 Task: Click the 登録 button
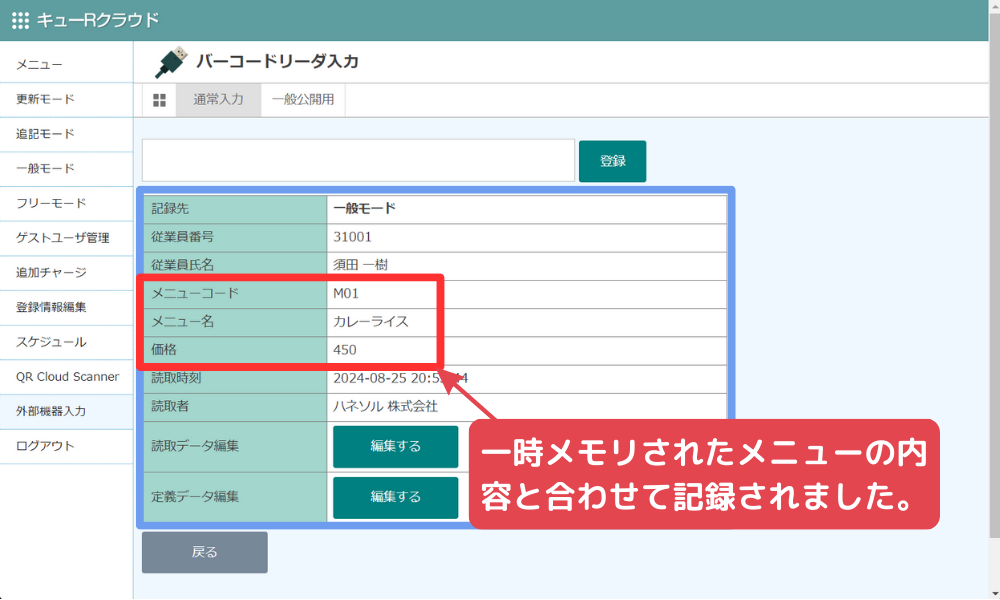tap(612, 161)
